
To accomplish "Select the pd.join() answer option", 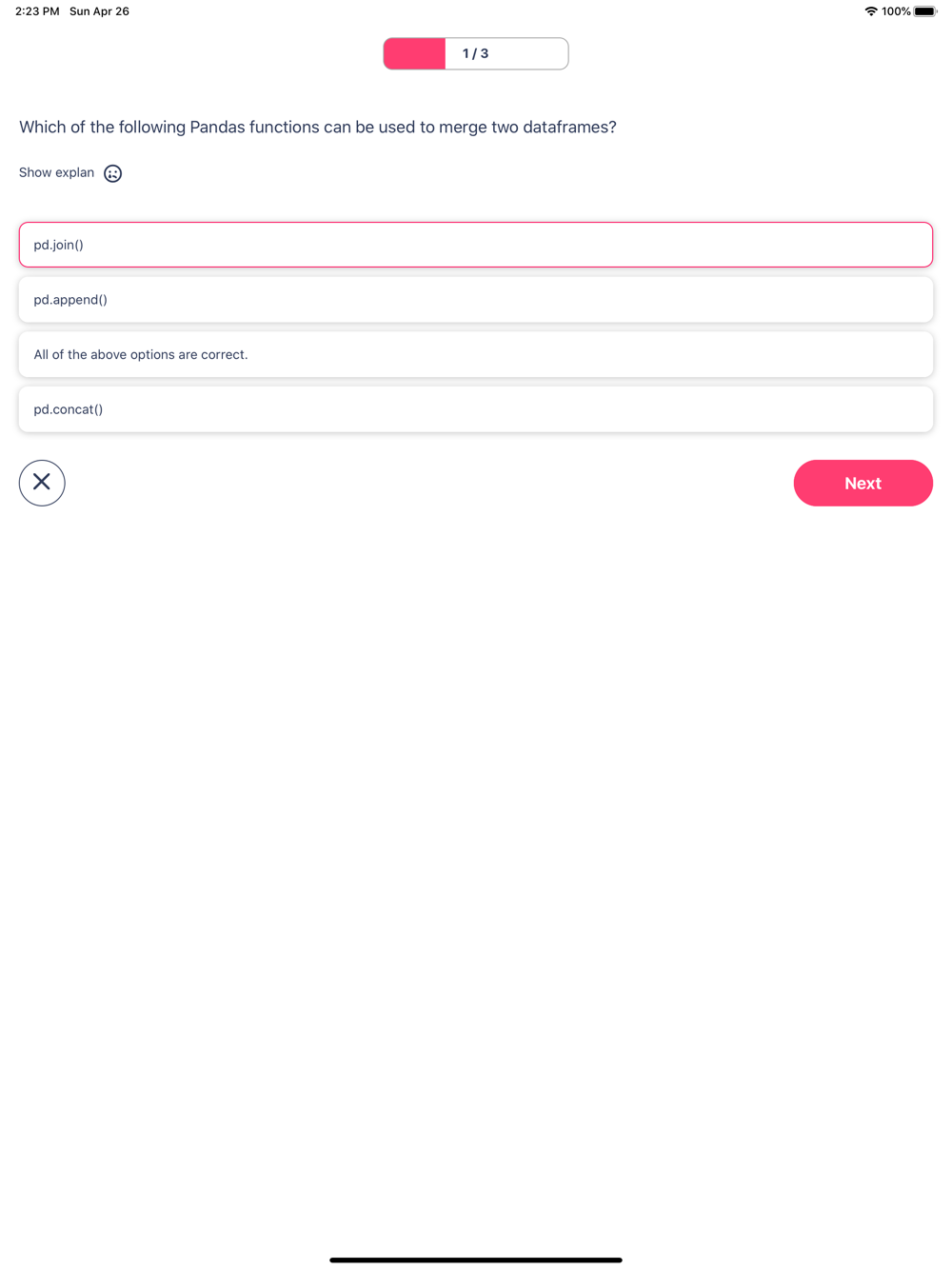I will pyautogui.click(x=476, y=245).
